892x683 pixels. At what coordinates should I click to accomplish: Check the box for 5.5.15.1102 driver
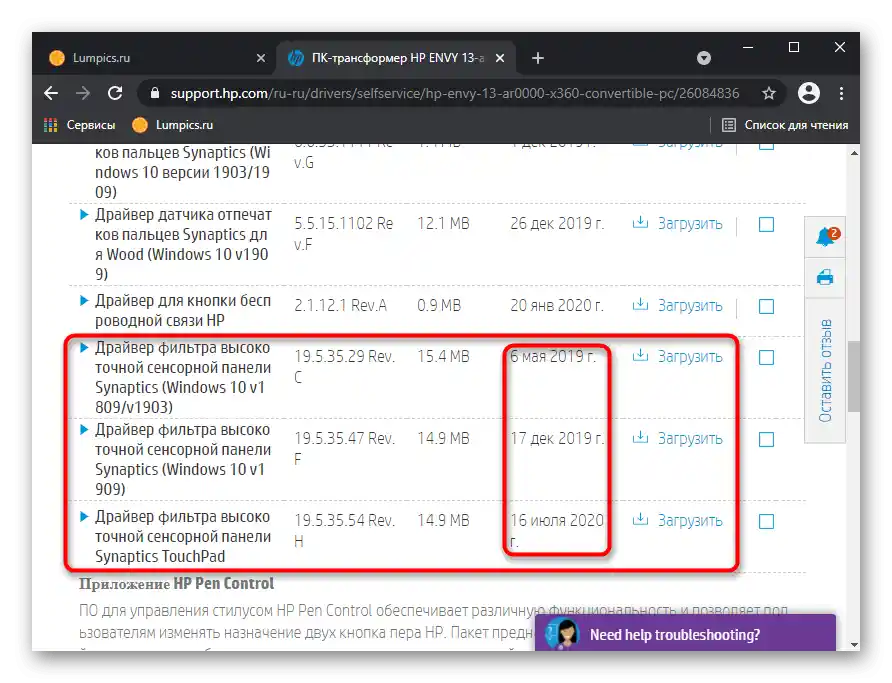point(766,225)
